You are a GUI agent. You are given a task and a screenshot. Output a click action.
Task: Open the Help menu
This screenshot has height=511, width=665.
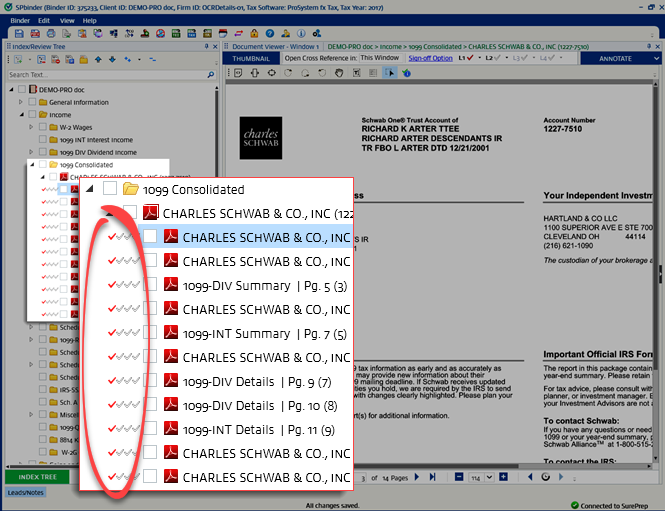coord(90,20)
